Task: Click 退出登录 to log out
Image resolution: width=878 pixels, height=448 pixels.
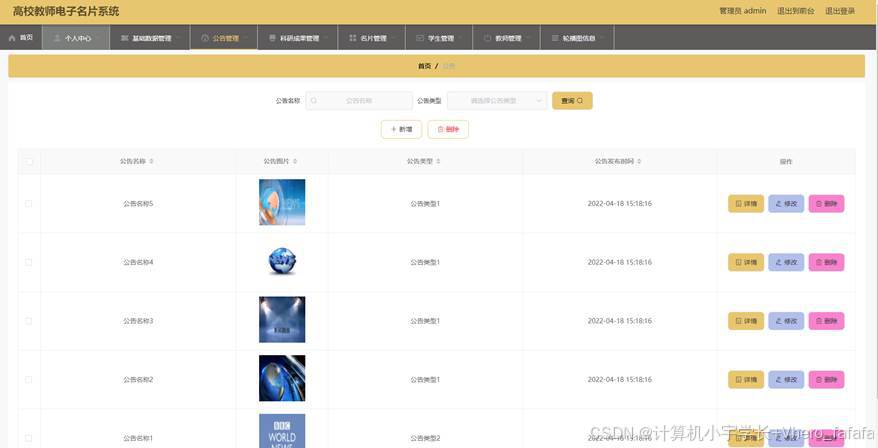Action: 840,11
